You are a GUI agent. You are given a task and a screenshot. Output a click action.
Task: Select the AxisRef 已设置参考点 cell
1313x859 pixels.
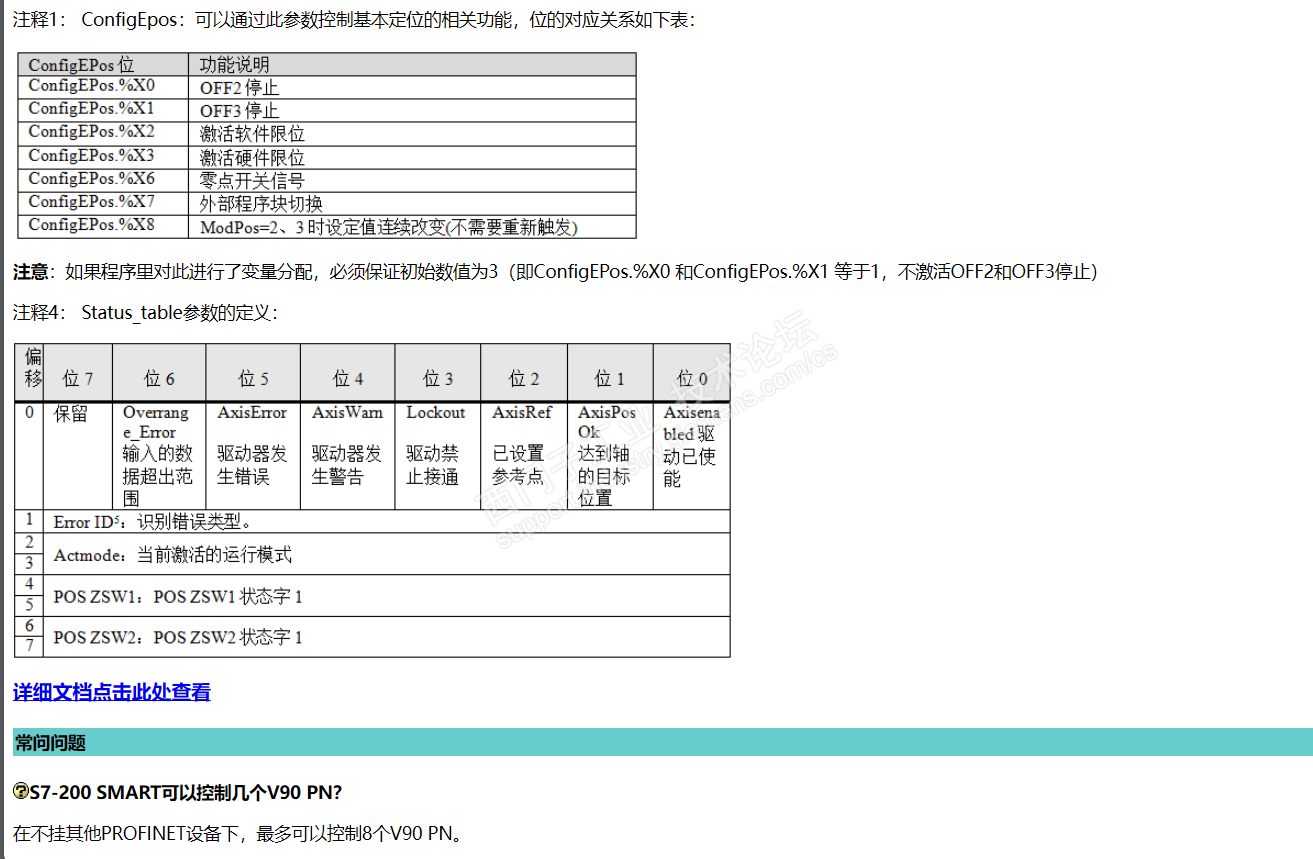[x=524, y=455]
